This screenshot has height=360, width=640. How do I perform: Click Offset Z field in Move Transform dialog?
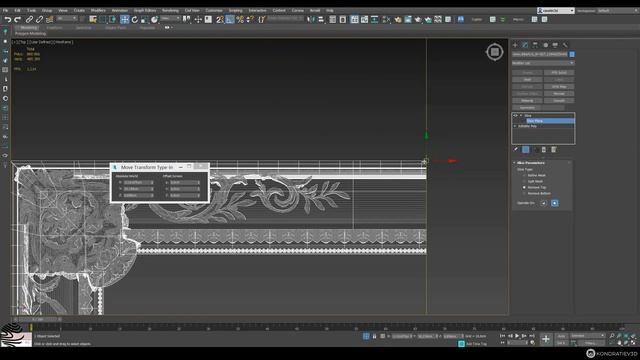coord(184,196)
